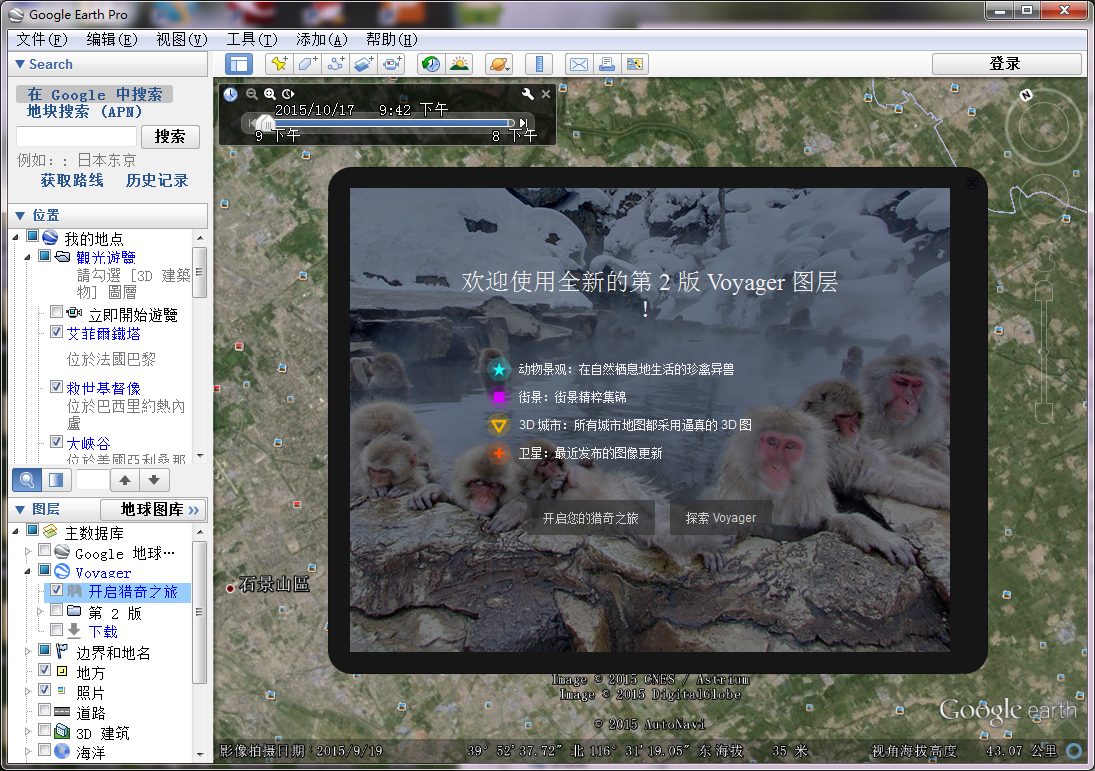Toggle places panel transparency icon
This screenshot has height=771, width=1095.
pos(56,480)
